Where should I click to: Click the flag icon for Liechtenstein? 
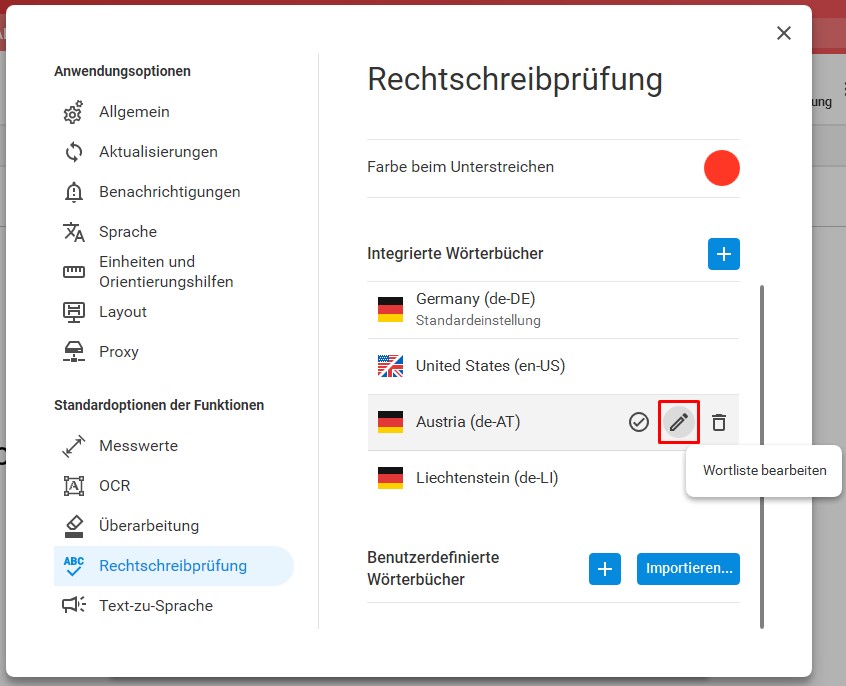coord(390,478)
